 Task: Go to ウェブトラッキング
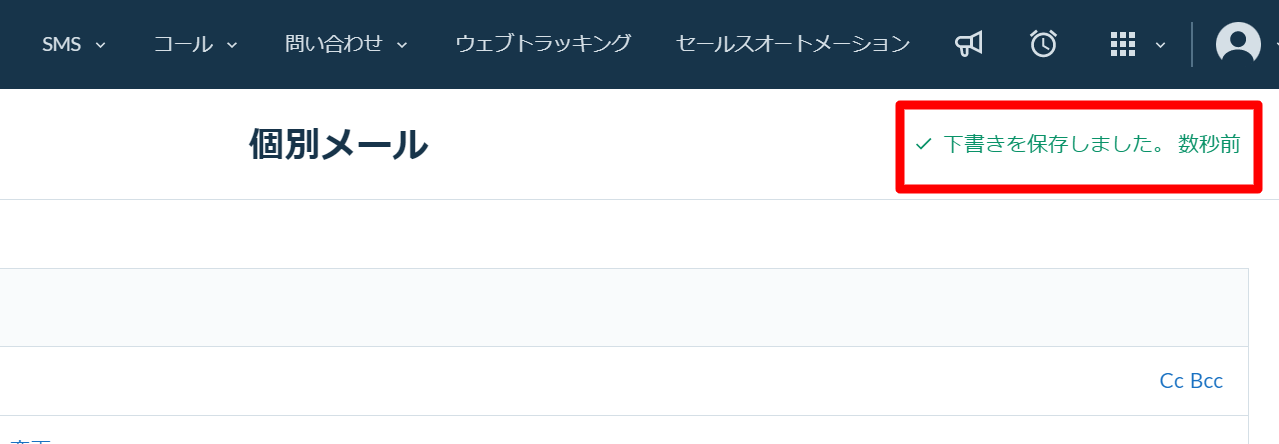[543, 44]
